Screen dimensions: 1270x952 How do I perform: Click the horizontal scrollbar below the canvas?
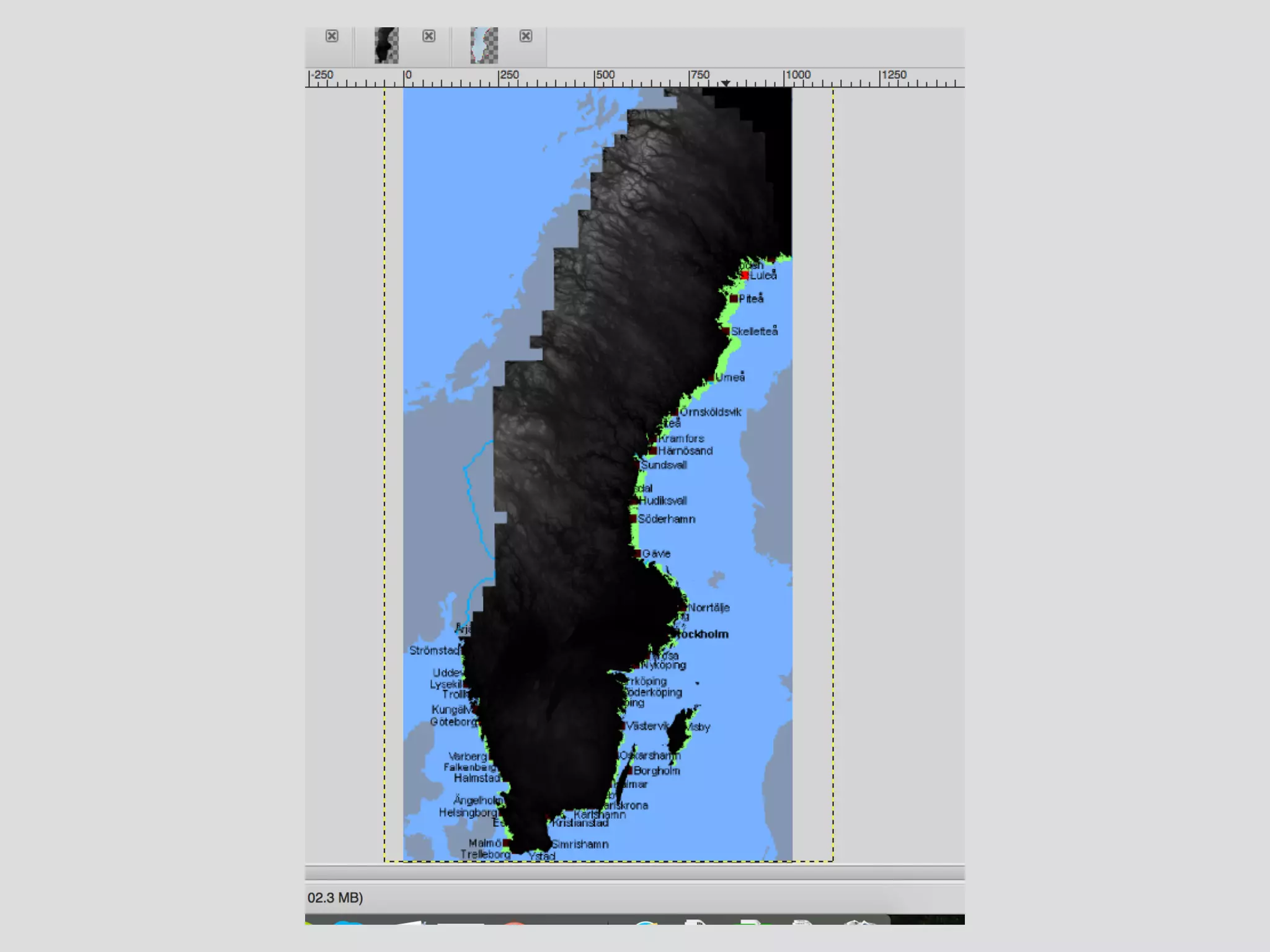634,873
